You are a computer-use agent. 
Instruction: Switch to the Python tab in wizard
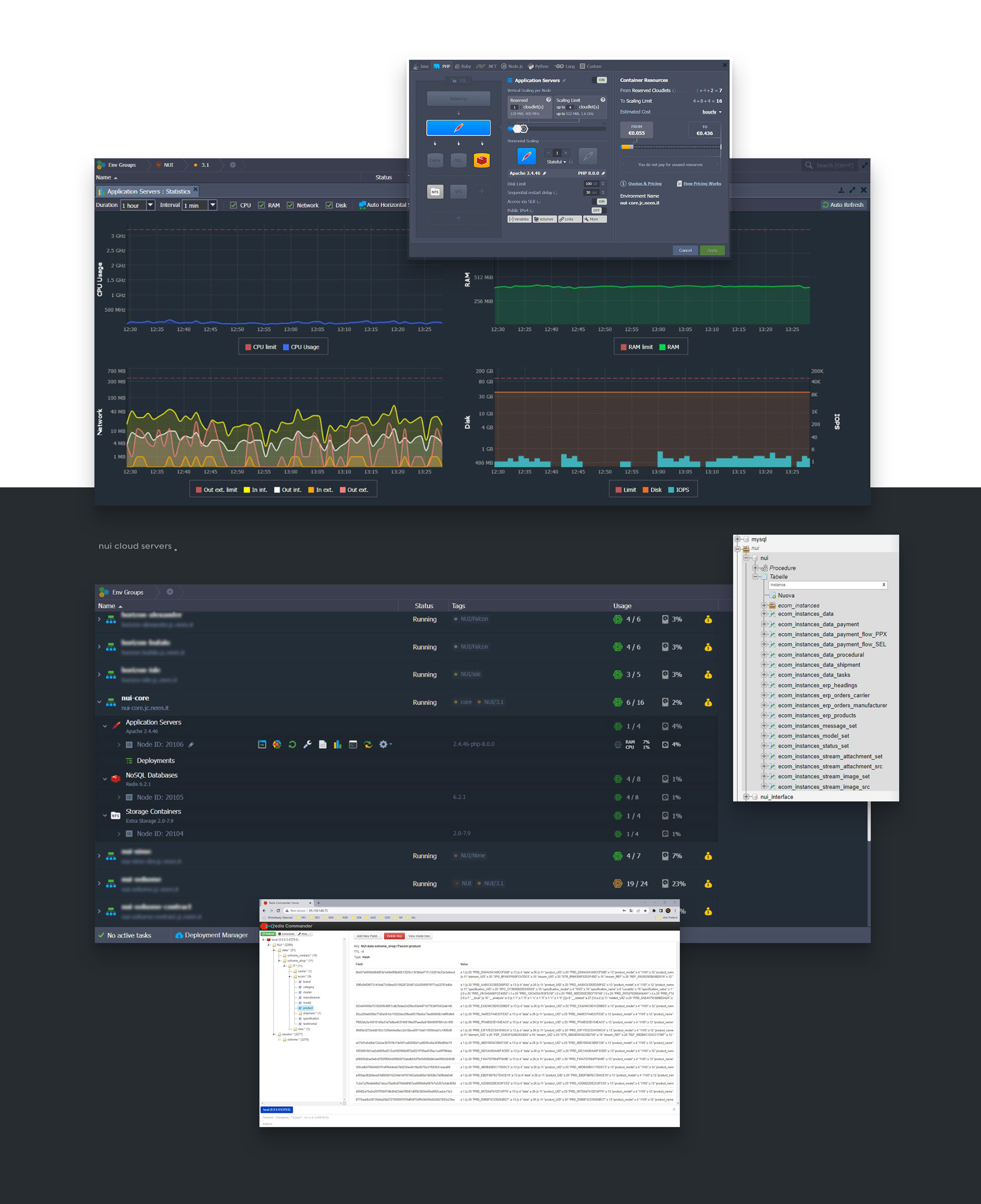[538, 67]
